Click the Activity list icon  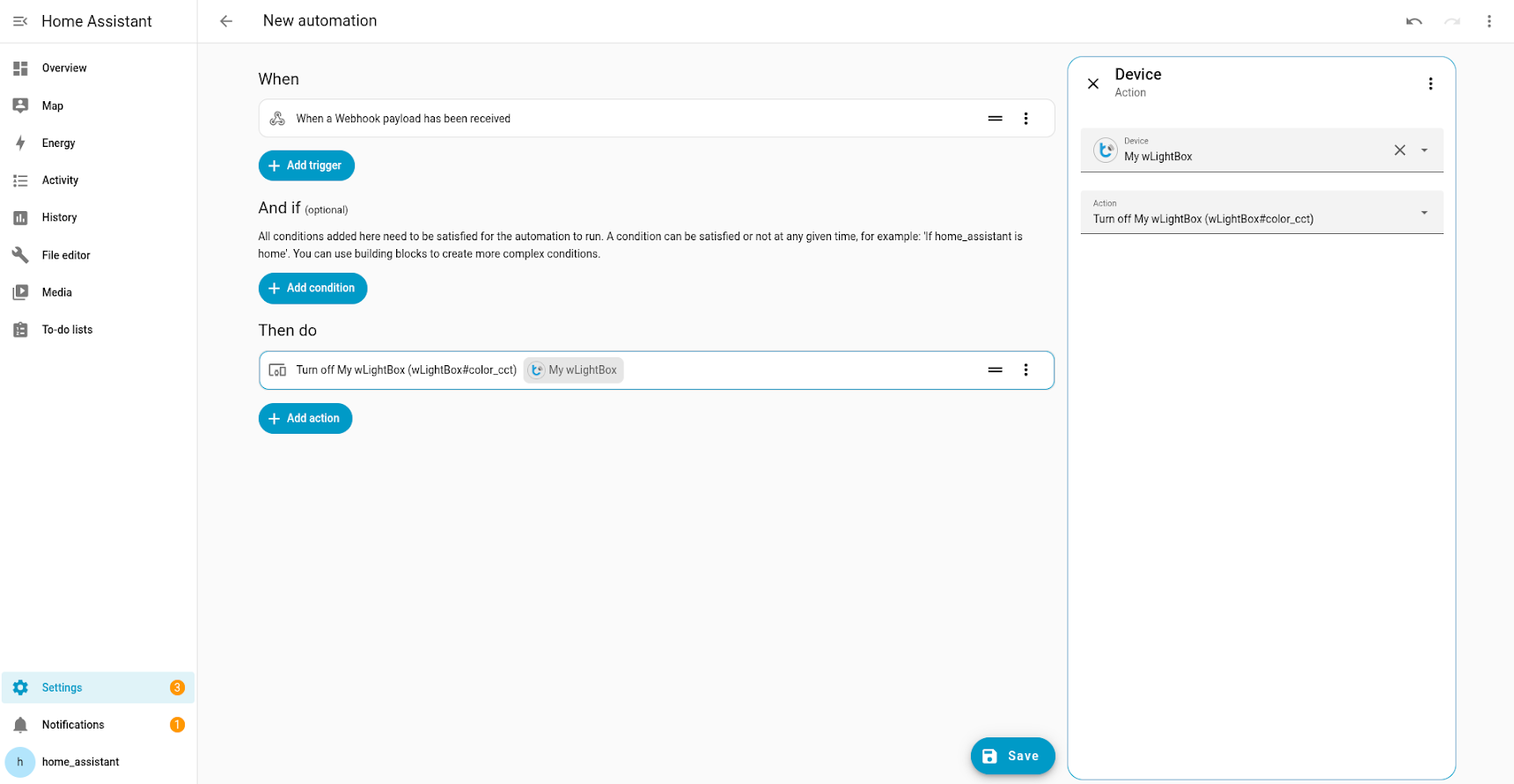point(20,180)
